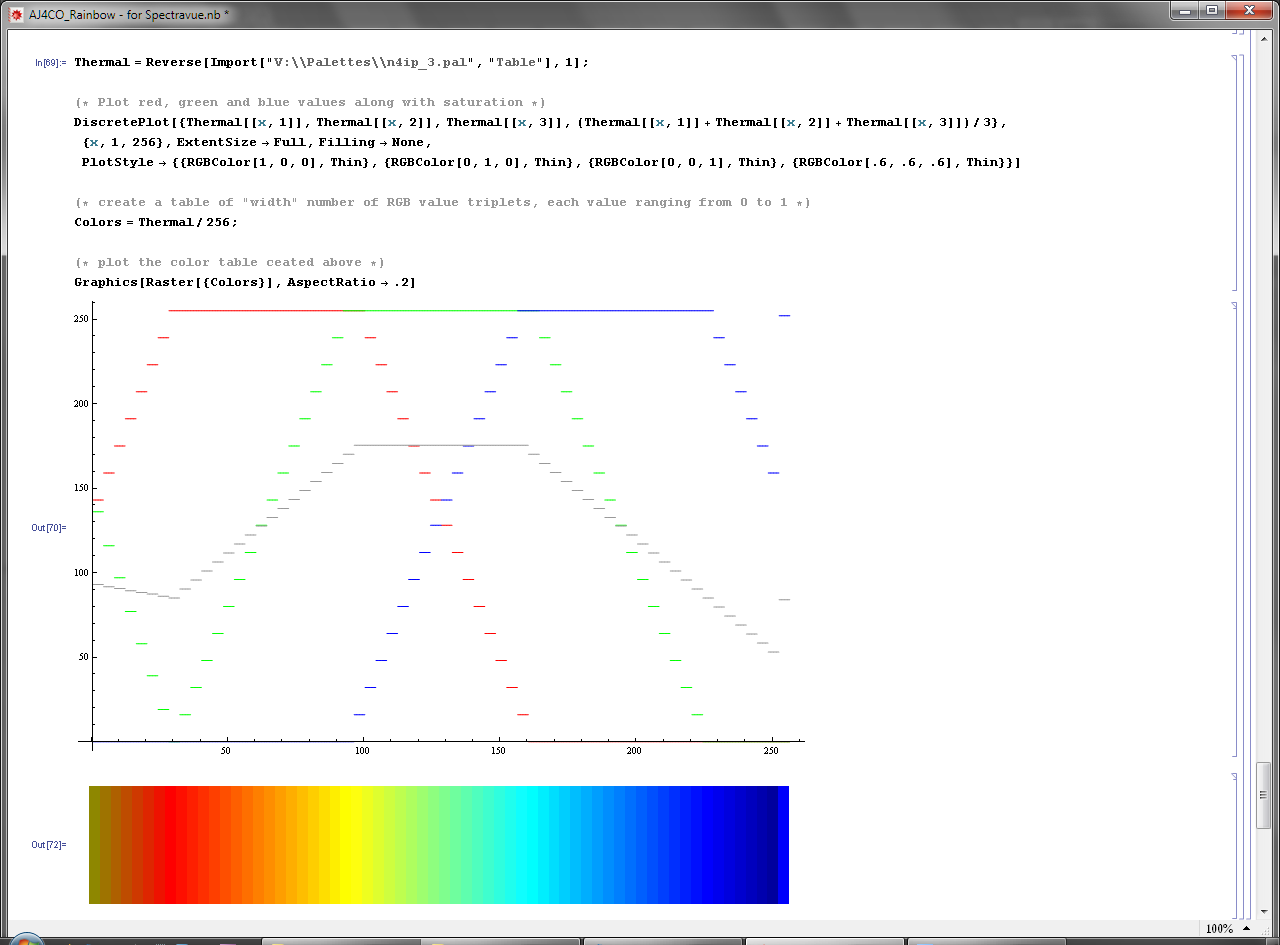
Task: Click the Out[72] output label
Action: coord(48,845)
